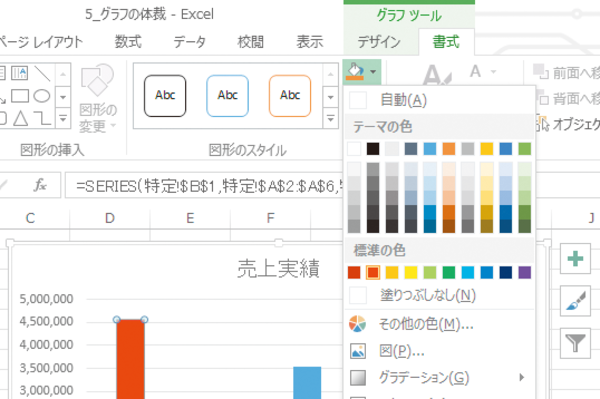Select the elbow connector shape
Screen dimensions: 600x399
point(42,119)
